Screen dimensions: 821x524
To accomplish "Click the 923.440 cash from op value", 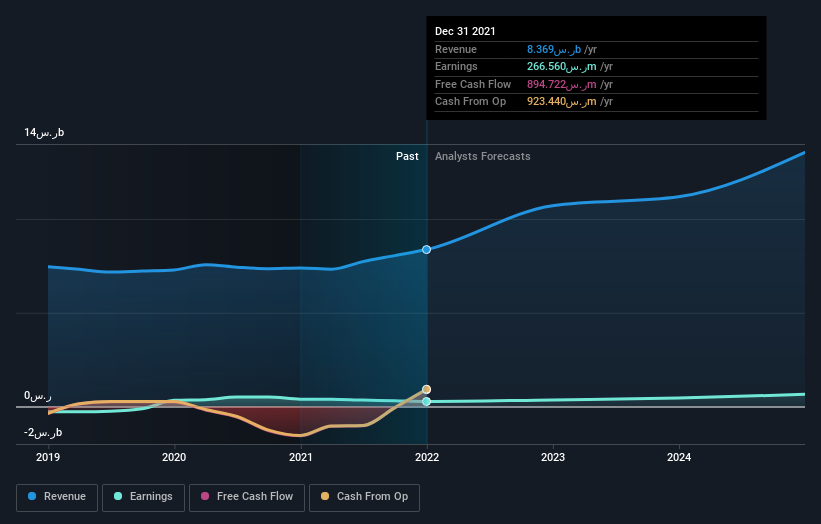I will click(562, 102).
